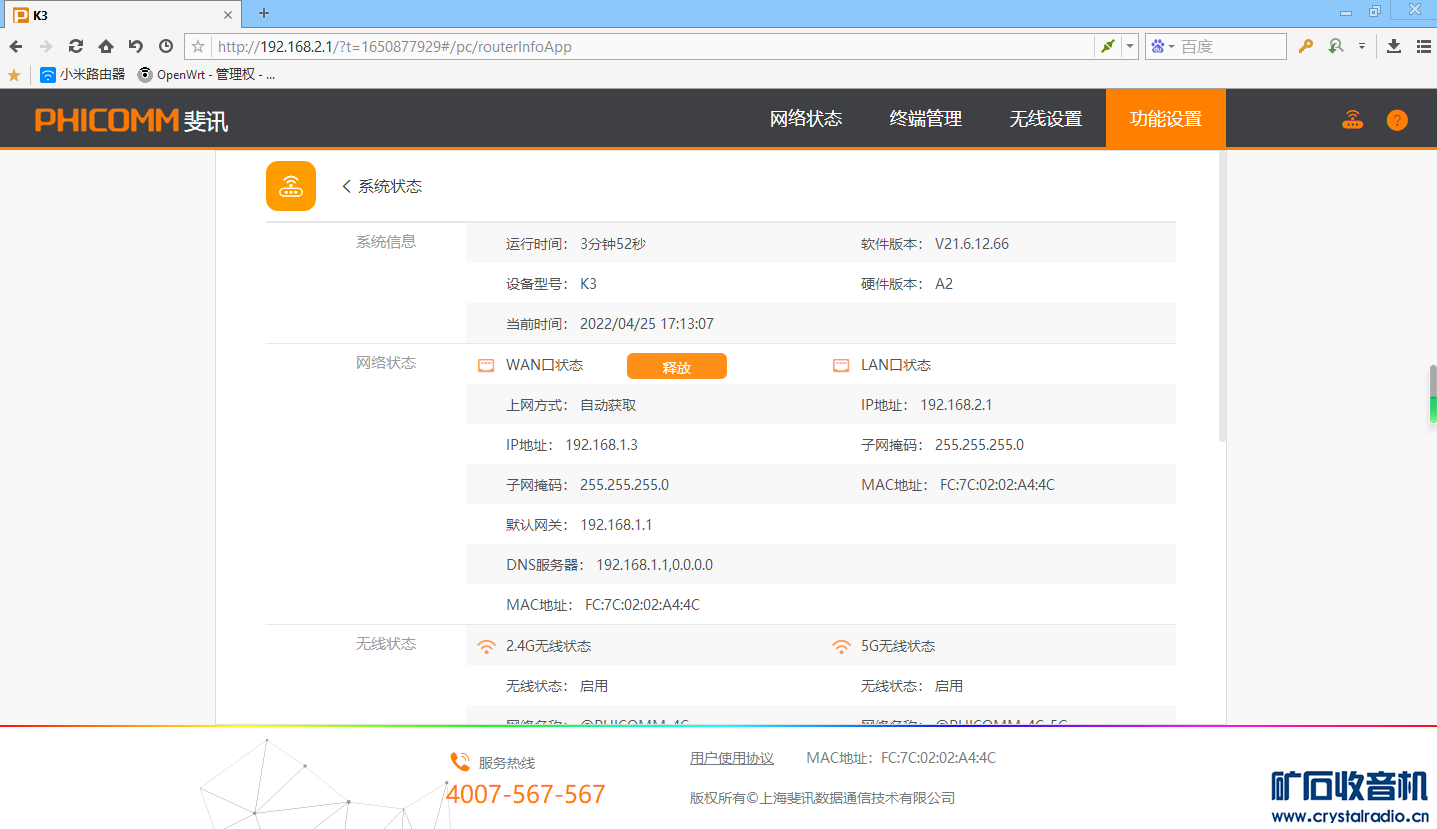The image size is (1437, 829).
Task: Select the 无线设置 tab
Action: tap(1045, 119)
